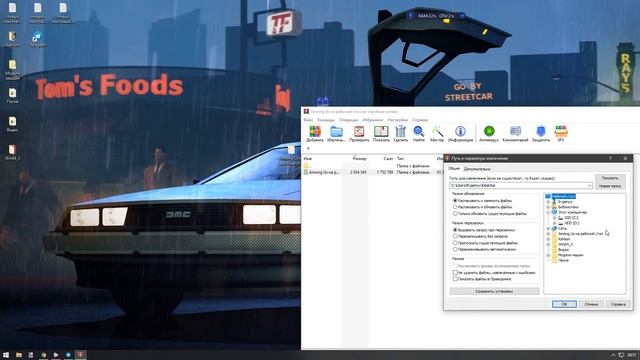The height and width of the screenshot is (360, 640).
Task: Open File Explorer from the taskbar
Action: click(x=19, y=355)
